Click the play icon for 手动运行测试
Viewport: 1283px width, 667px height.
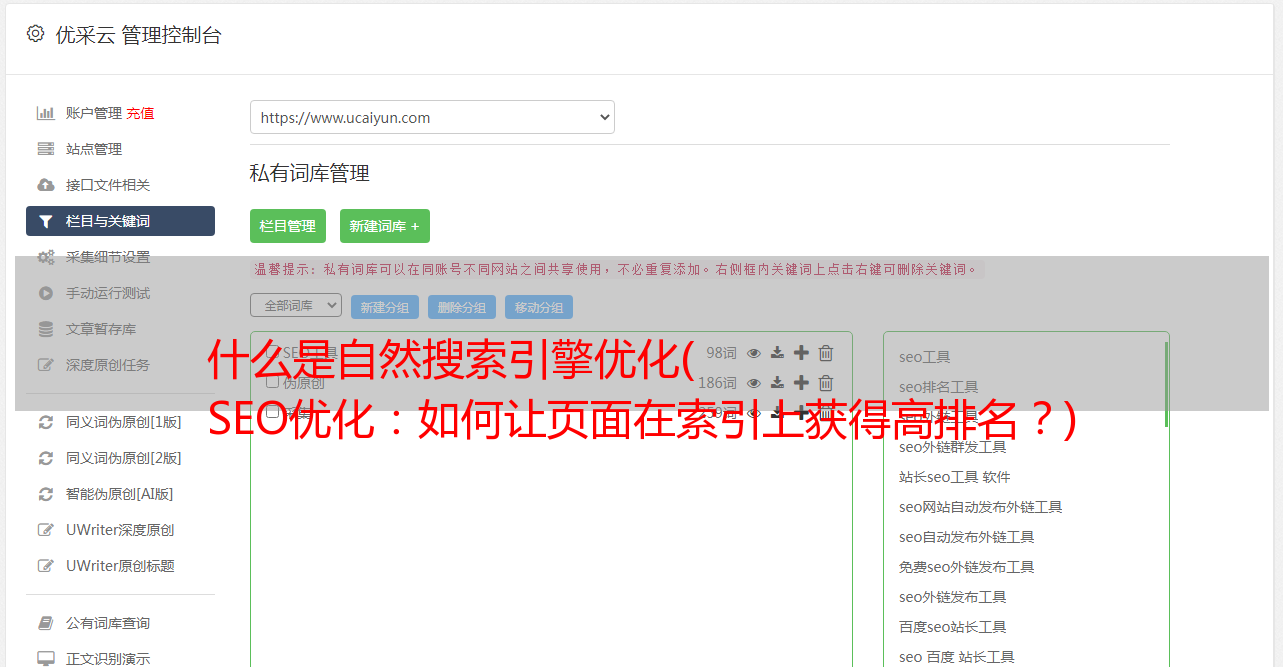coord(46,293)
